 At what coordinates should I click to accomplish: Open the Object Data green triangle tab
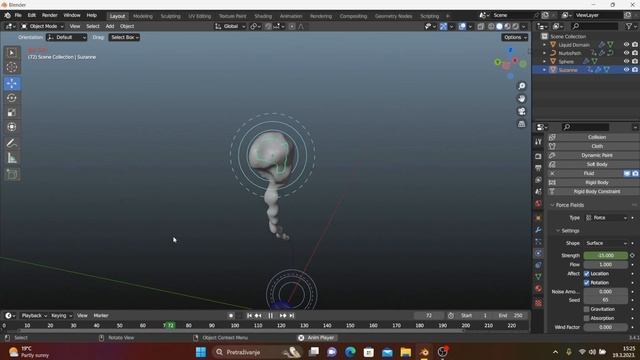pos(538,277)
